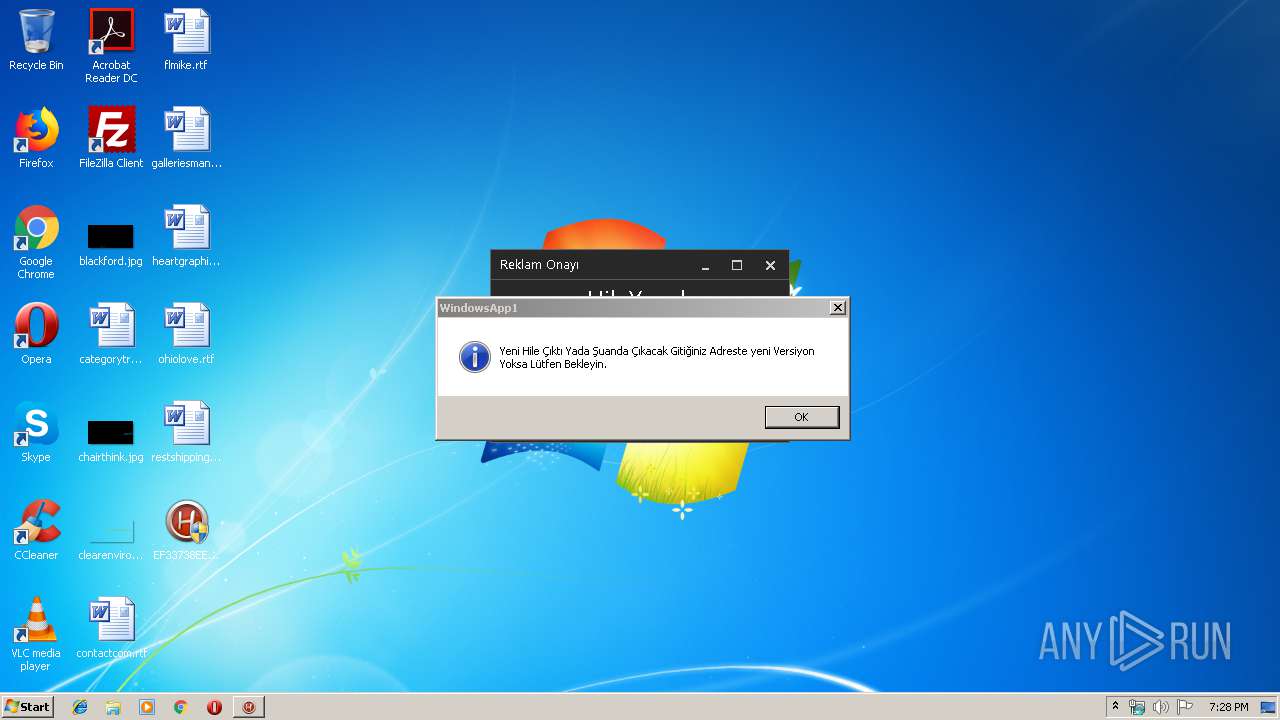Select the VLC media player shortcut

[x=36, y=634]
